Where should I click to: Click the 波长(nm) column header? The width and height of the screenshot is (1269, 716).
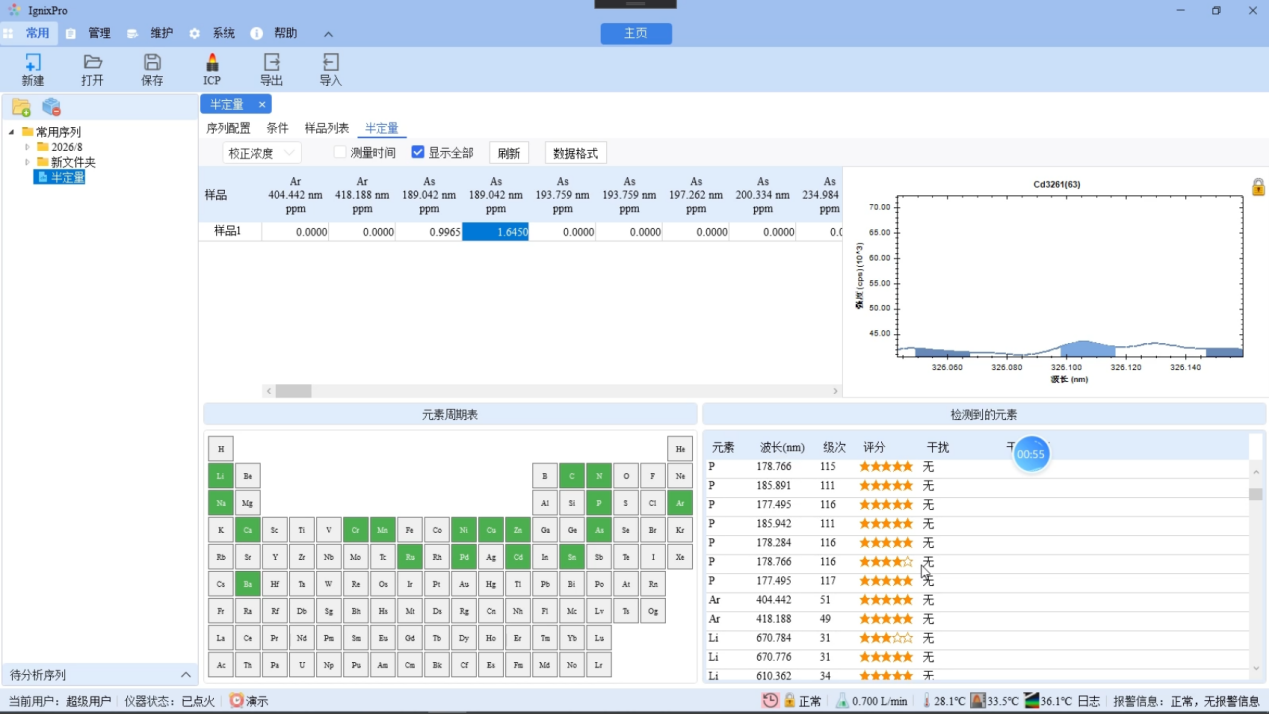782,447
